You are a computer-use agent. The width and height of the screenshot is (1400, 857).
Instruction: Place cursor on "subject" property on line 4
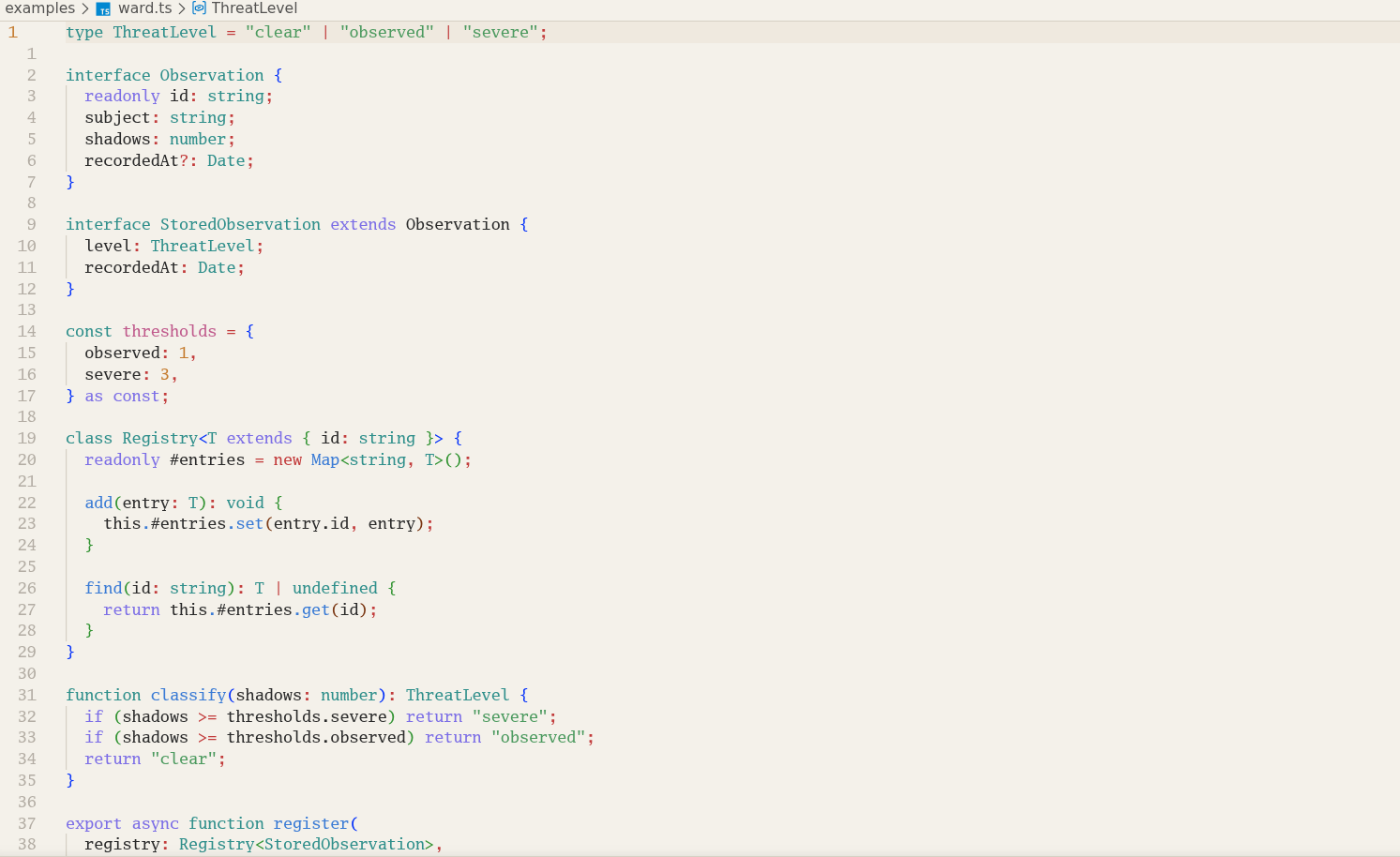coord(117,117)
